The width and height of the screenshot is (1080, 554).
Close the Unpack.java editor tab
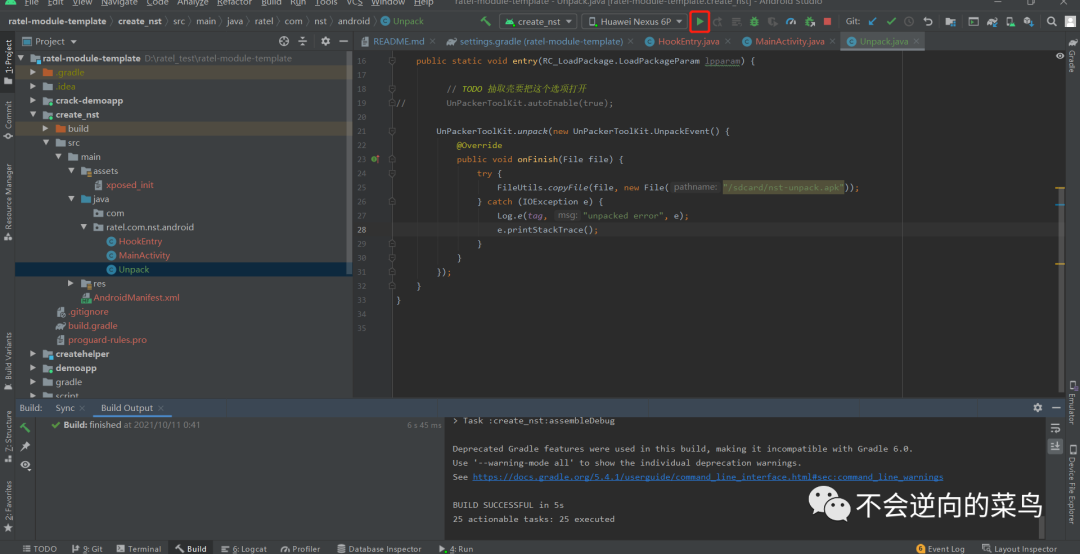(x=916, y=42)
